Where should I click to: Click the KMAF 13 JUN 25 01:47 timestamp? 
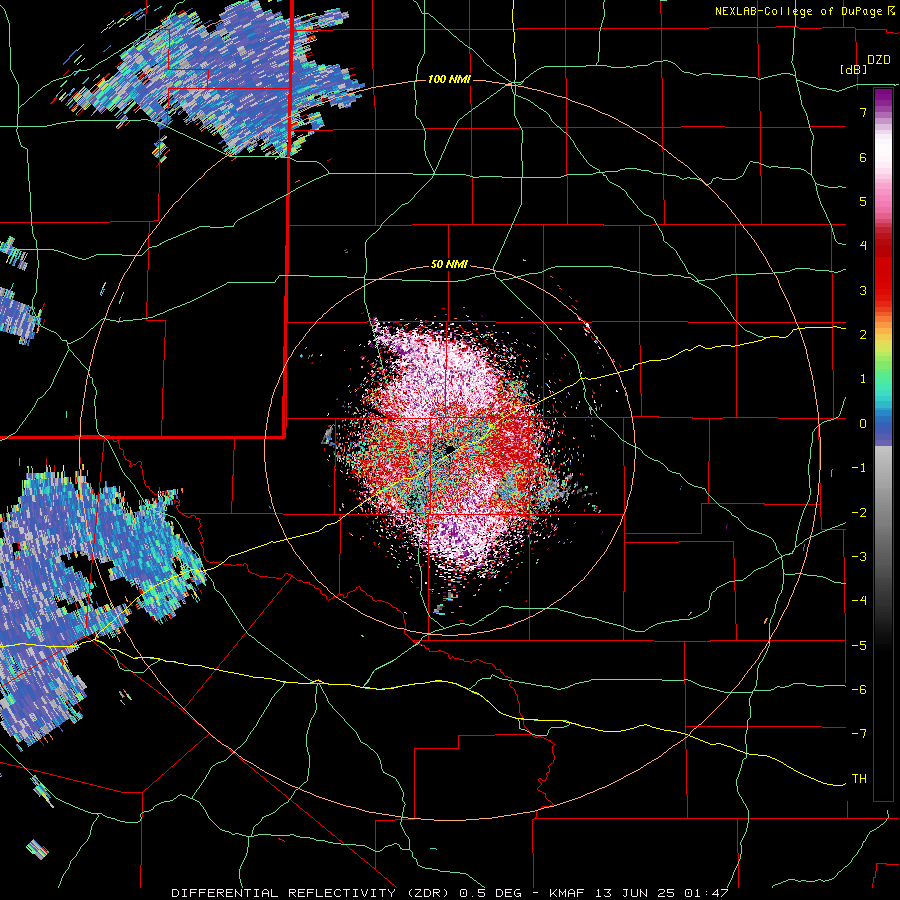pos(639,893)
